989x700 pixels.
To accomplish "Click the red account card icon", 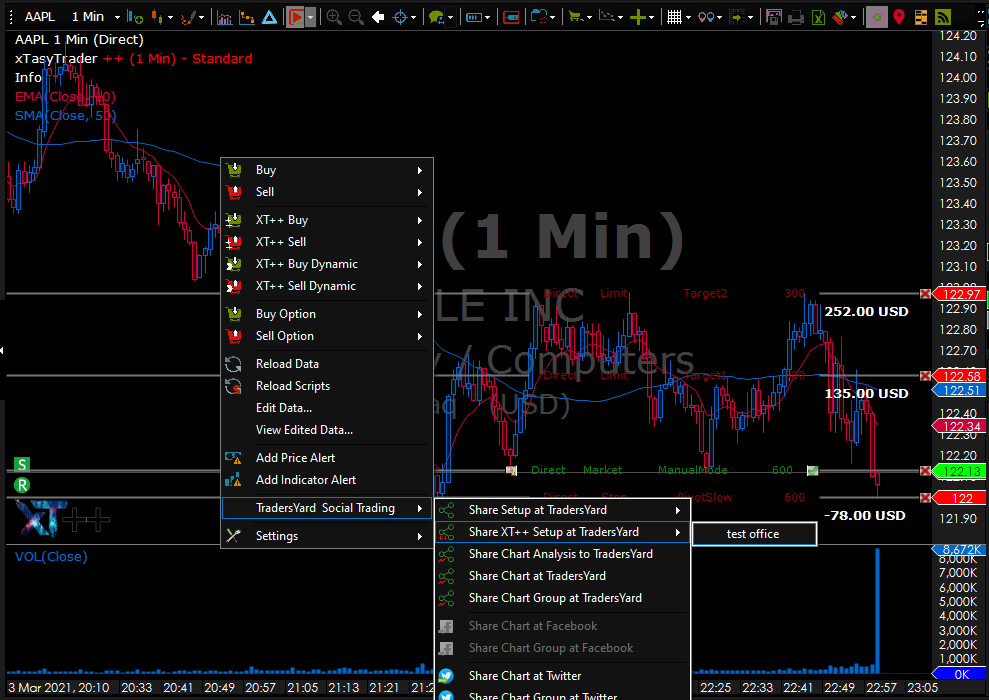I will click(512, 17).
